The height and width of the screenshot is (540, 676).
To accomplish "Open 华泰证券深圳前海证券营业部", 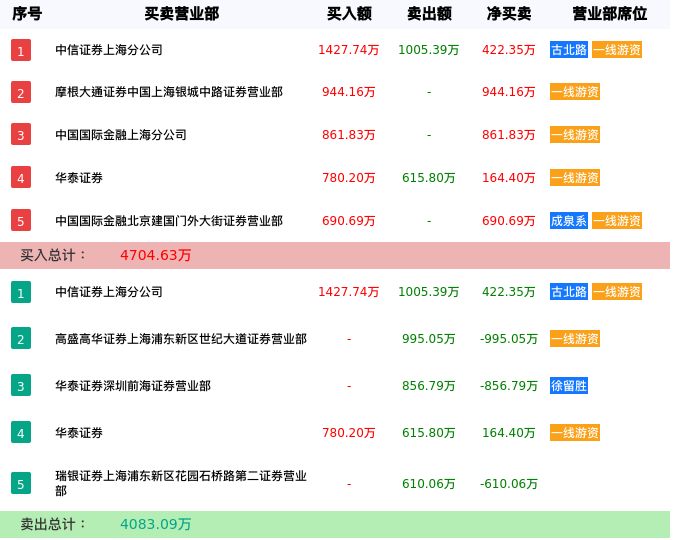I will [x=133, y=386].
